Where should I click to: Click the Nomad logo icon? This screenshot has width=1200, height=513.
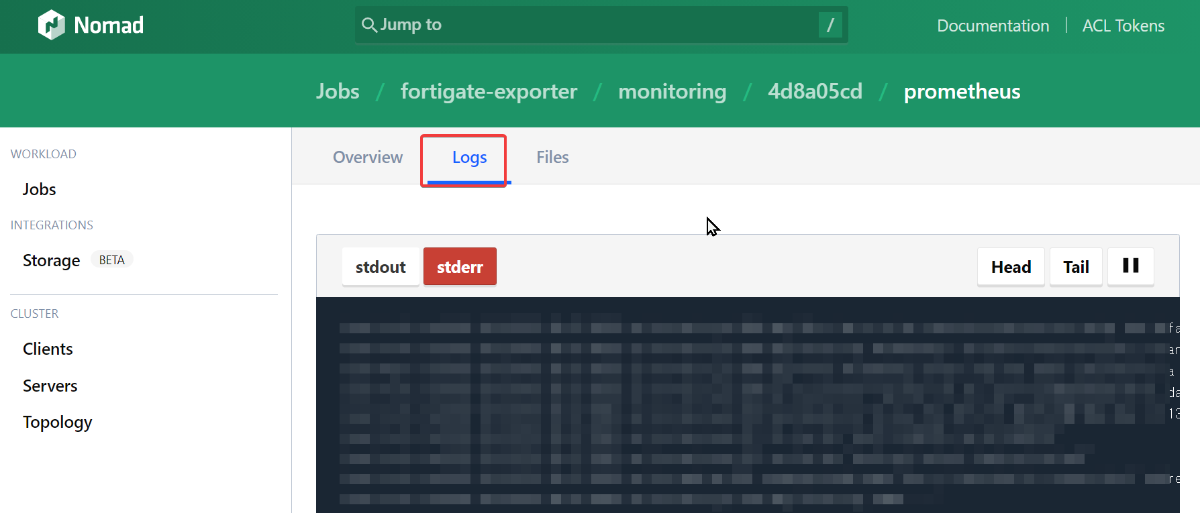51,26
